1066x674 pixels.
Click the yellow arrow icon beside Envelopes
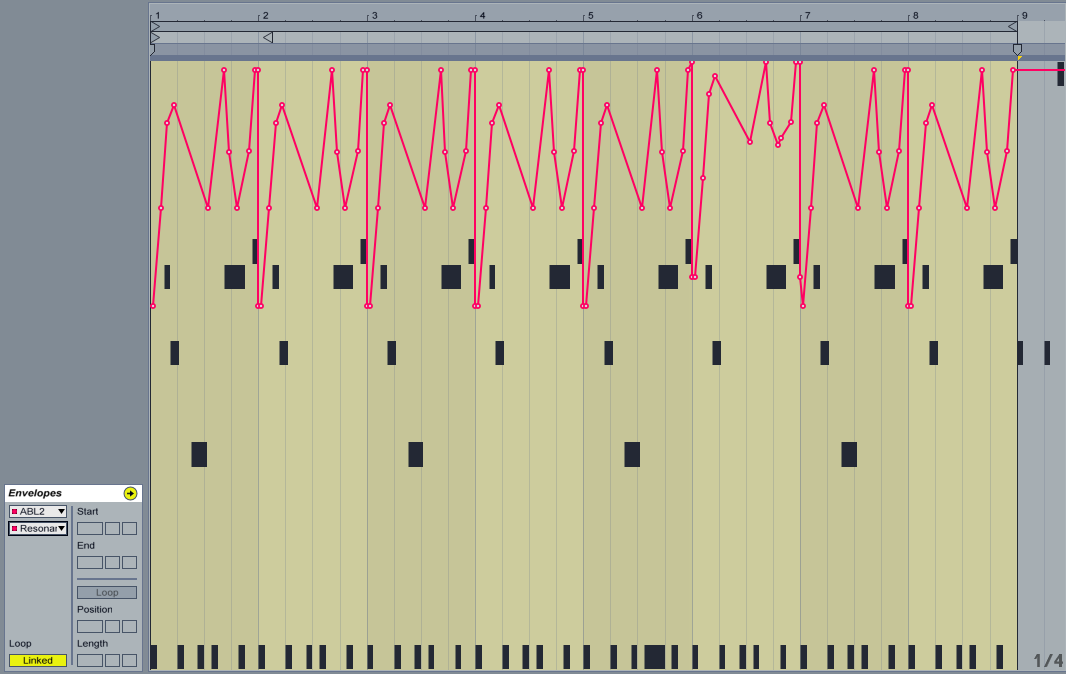[131, 493]
